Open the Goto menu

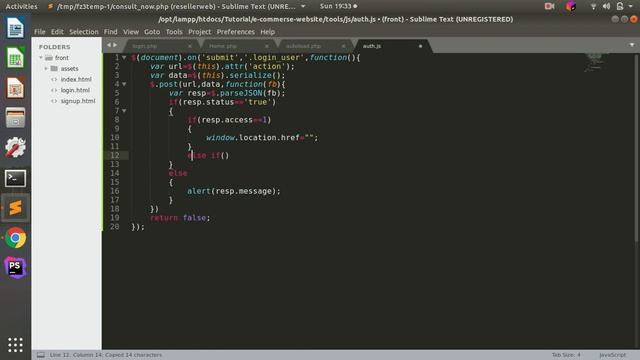152,32
